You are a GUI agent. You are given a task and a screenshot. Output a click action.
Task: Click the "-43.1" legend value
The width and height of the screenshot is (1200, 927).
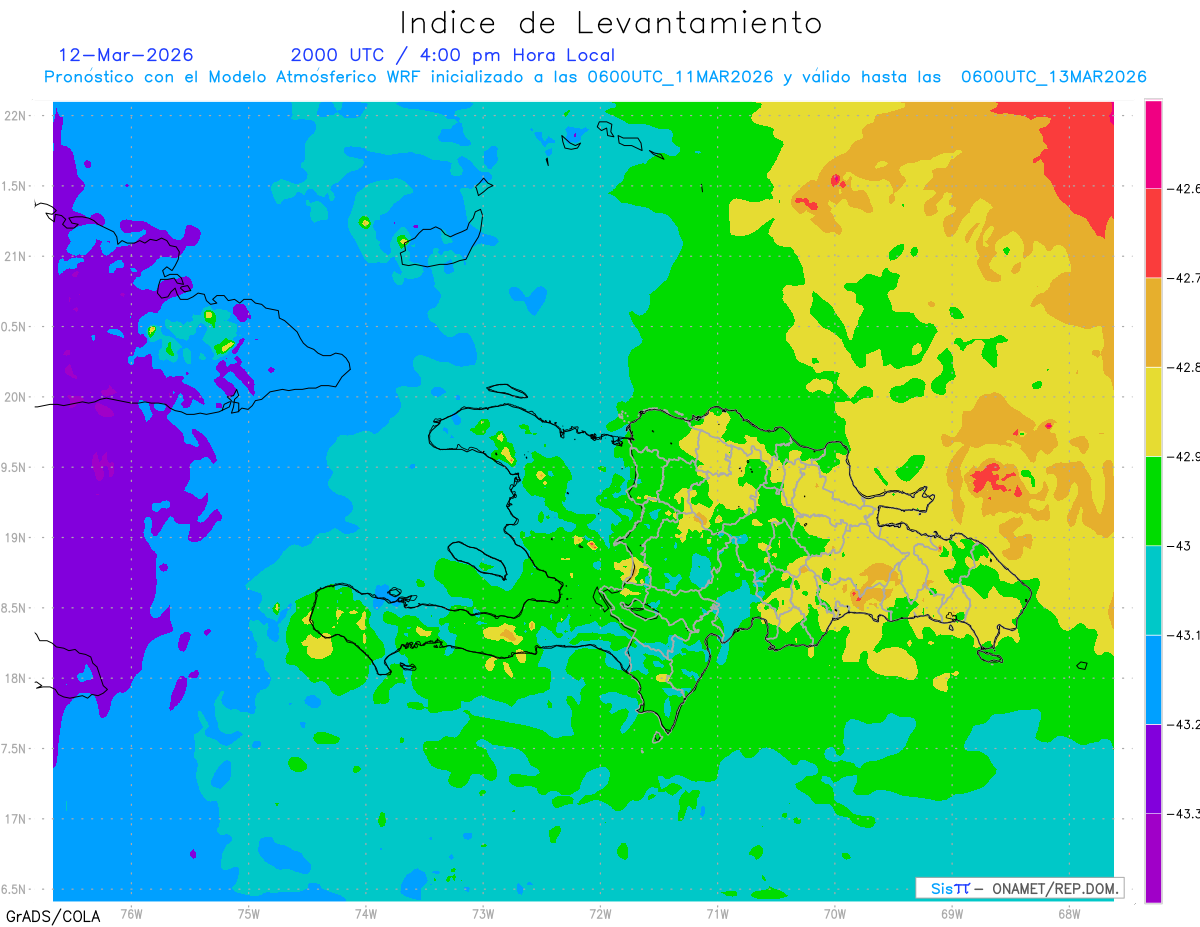(x=1184, y=635)
